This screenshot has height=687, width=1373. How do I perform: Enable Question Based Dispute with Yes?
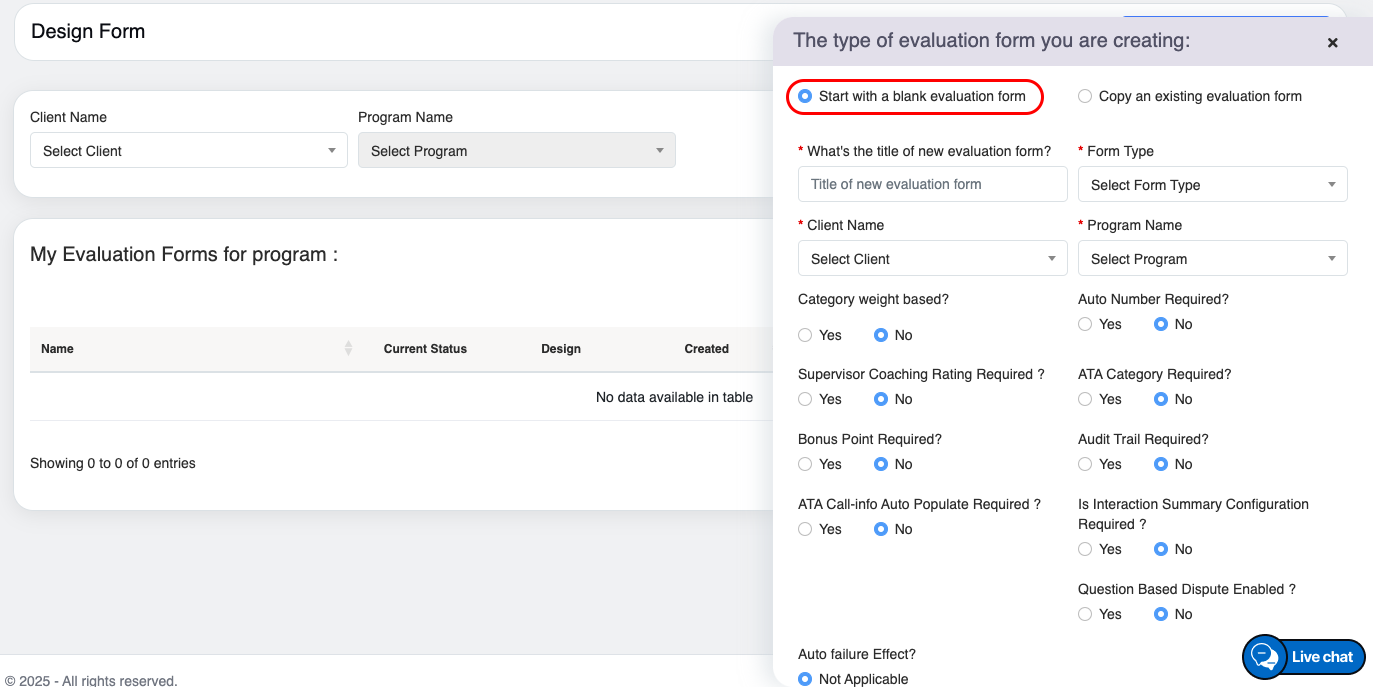click(1085, 614)
